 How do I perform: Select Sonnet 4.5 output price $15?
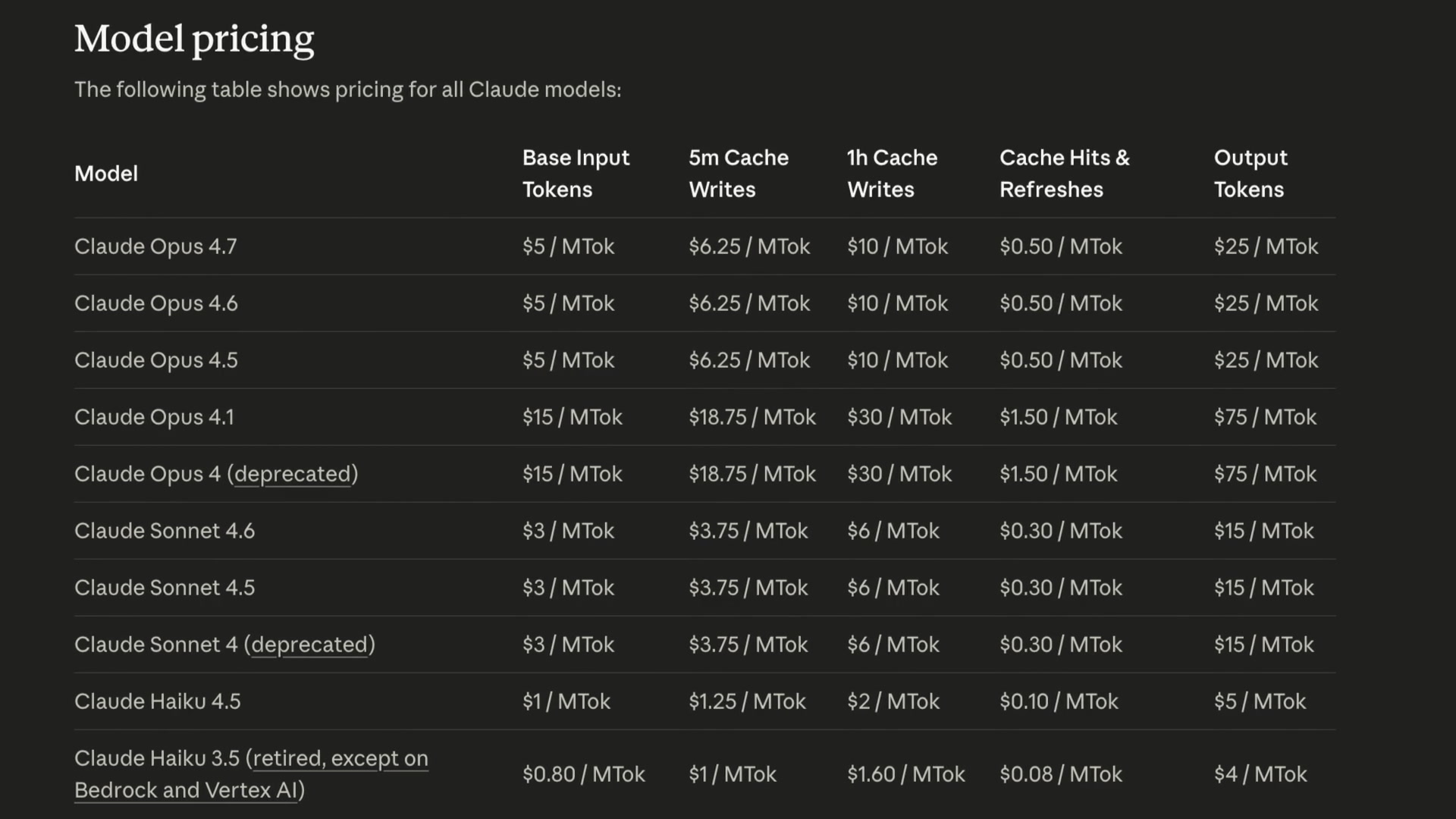point(1263,588)
